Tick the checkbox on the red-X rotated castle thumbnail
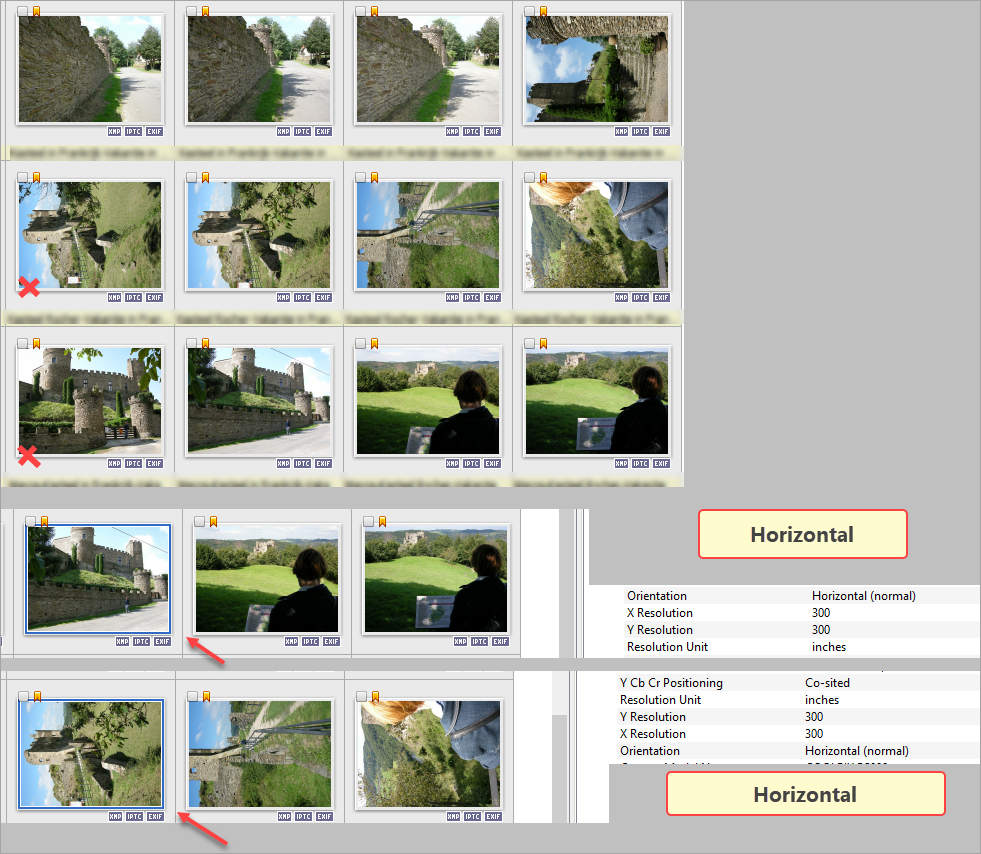 coord(24,177)
